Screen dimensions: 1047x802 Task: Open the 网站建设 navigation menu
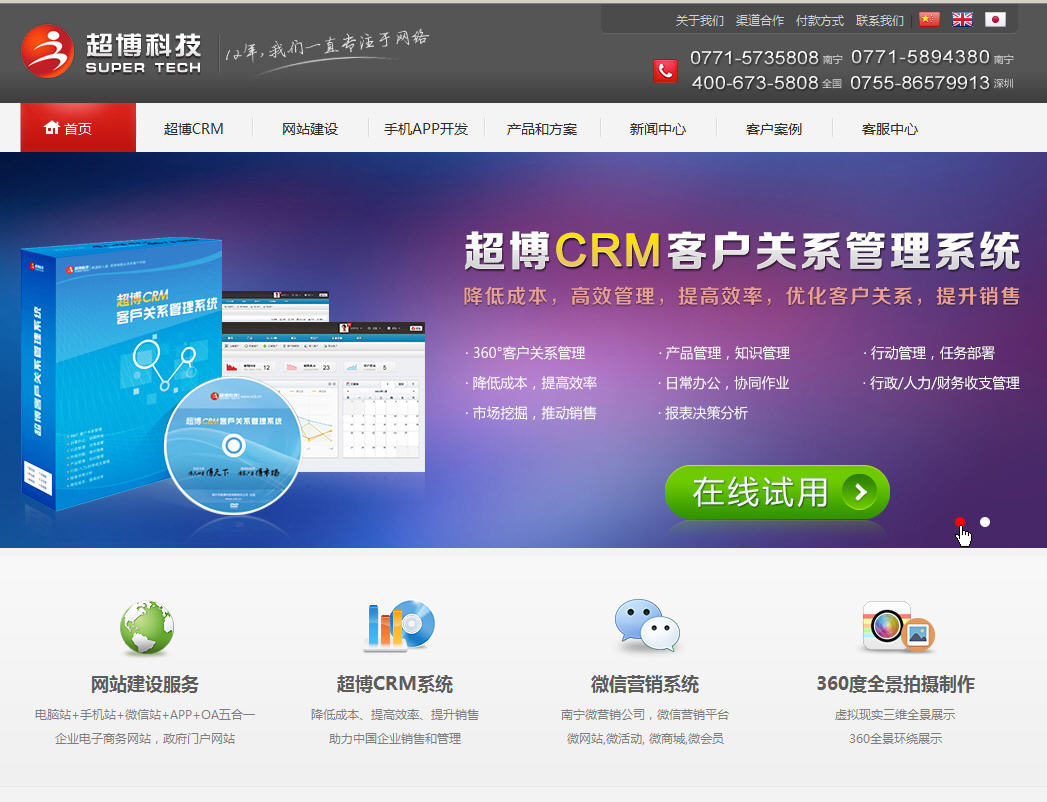310,128
